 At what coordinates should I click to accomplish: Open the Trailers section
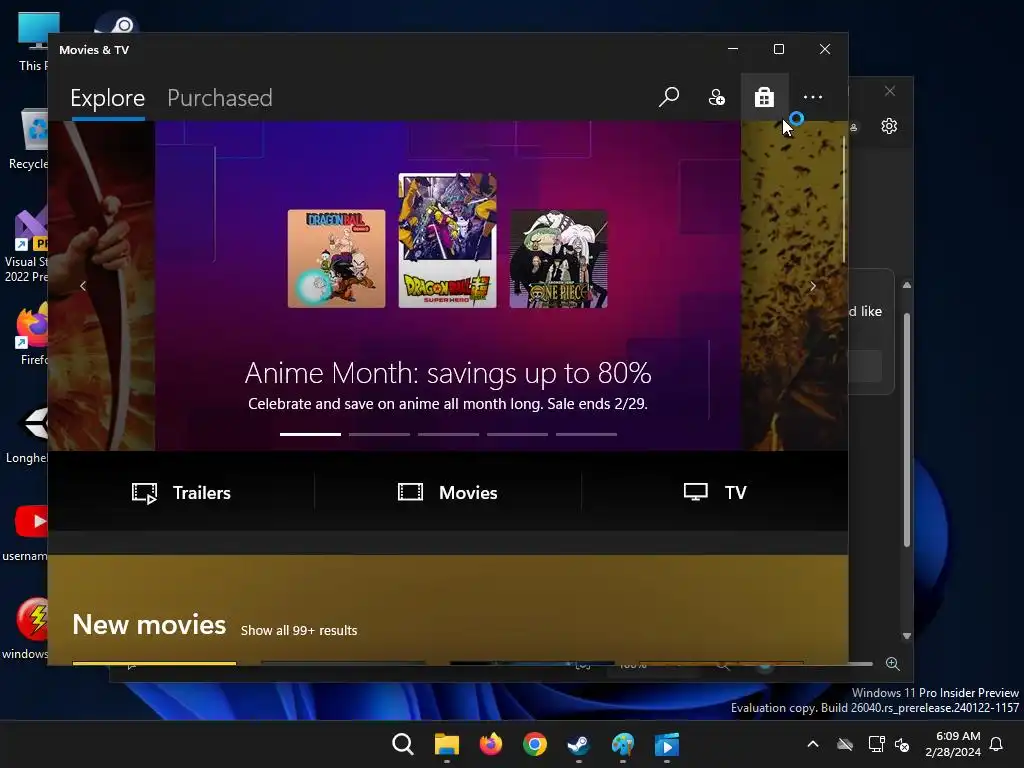(x=182, y=492)
